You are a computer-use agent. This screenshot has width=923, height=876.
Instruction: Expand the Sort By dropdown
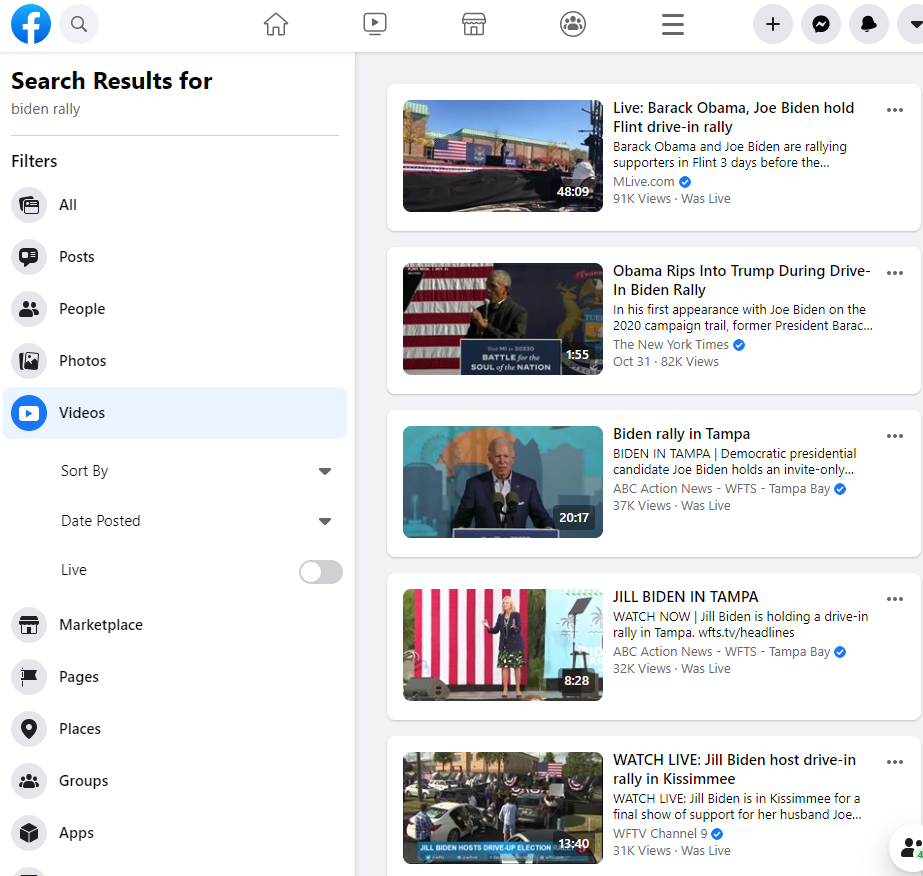click(324, 471)
